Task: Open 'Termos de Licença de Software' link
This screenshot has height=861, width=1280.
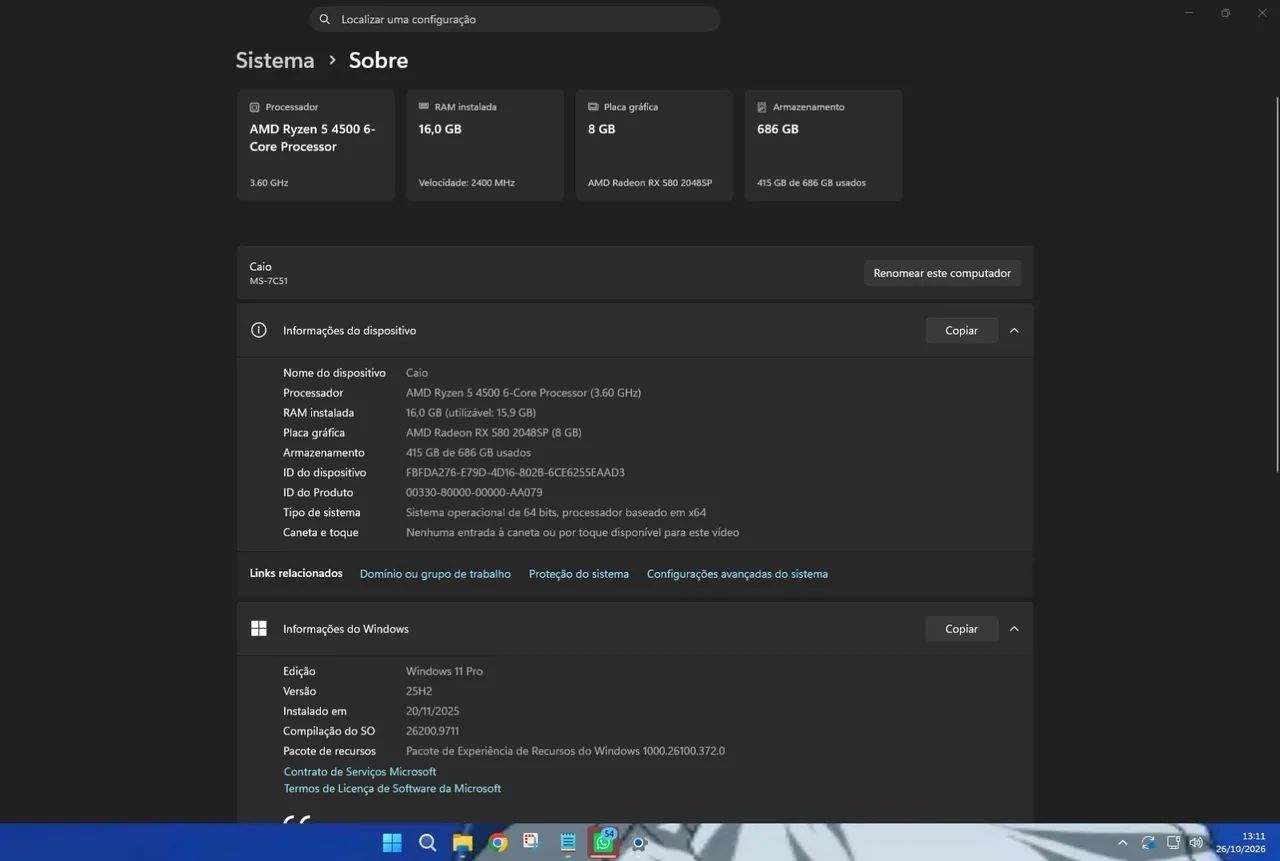Action: click(392, 788)
